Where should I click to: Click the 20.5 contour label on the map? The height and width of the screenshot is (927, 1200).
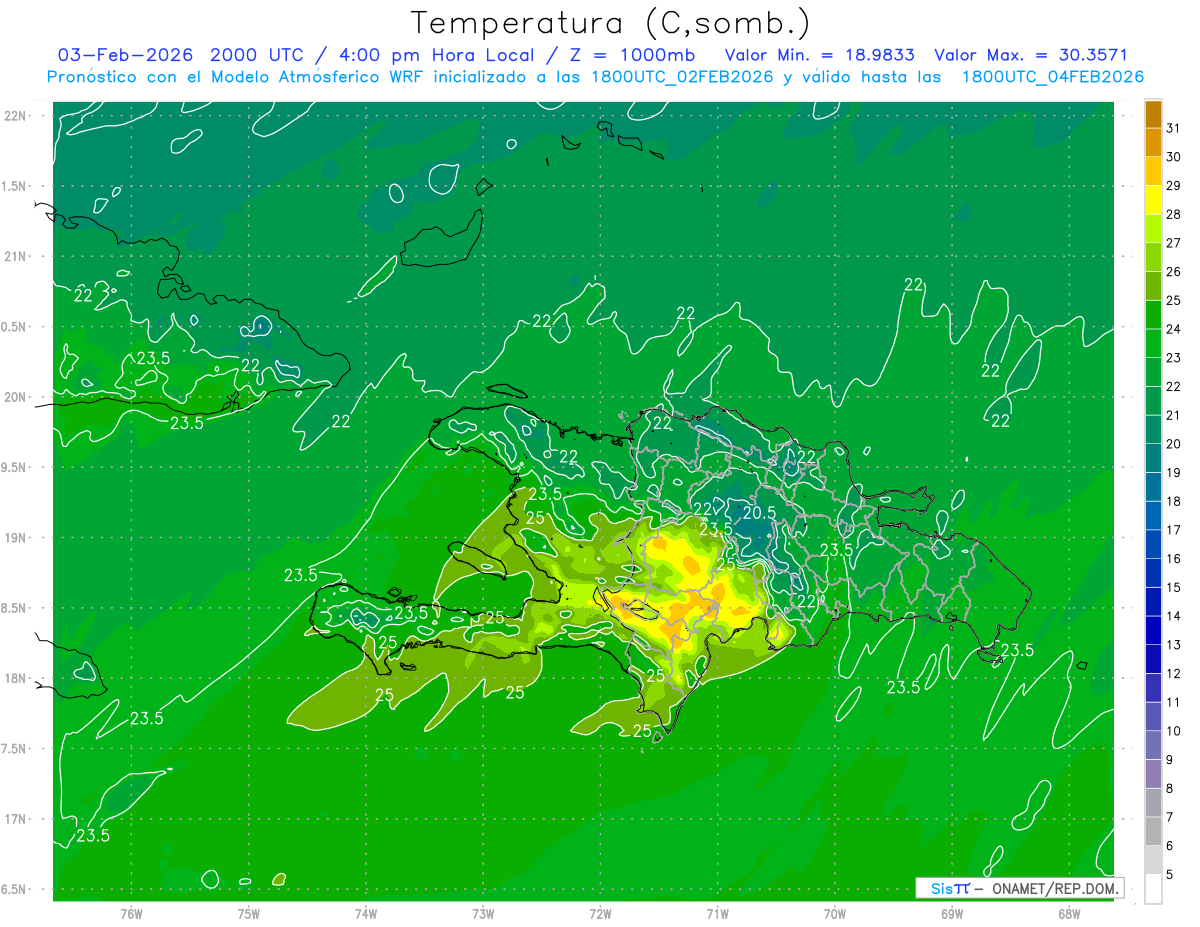[759, 512]
